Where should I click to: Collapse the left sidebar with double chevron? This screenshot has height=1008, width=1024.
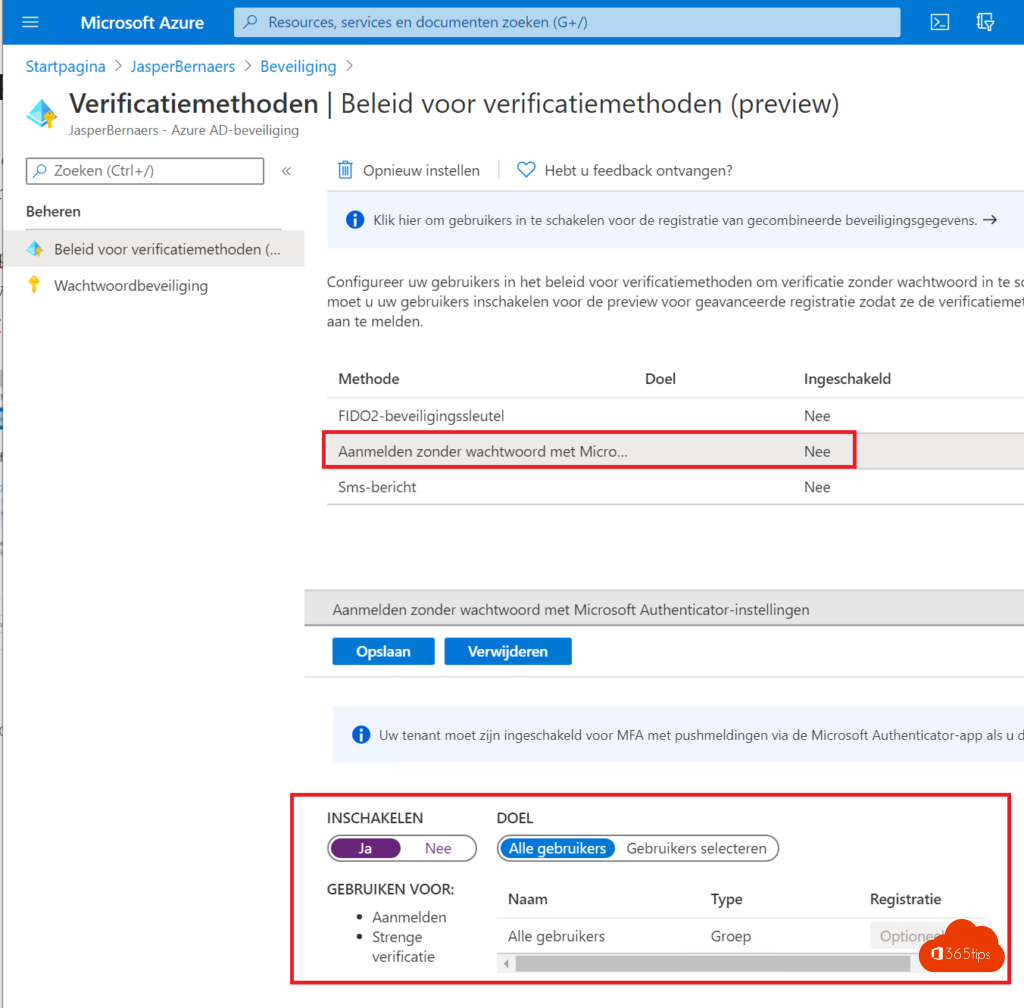click(x=286, y=171)
